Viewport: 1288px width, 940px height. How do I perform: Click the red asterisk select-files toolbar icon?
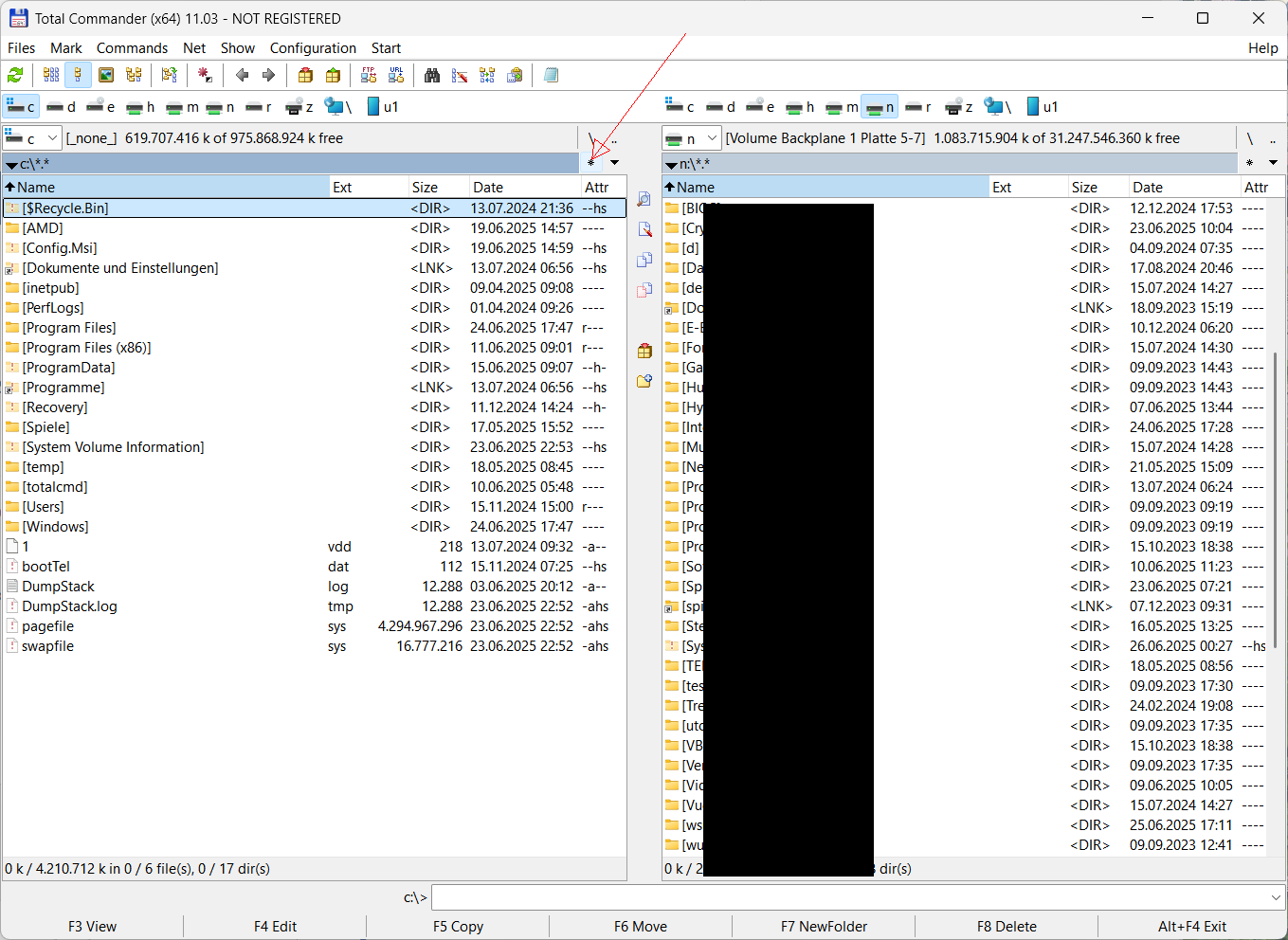(205, 75)
